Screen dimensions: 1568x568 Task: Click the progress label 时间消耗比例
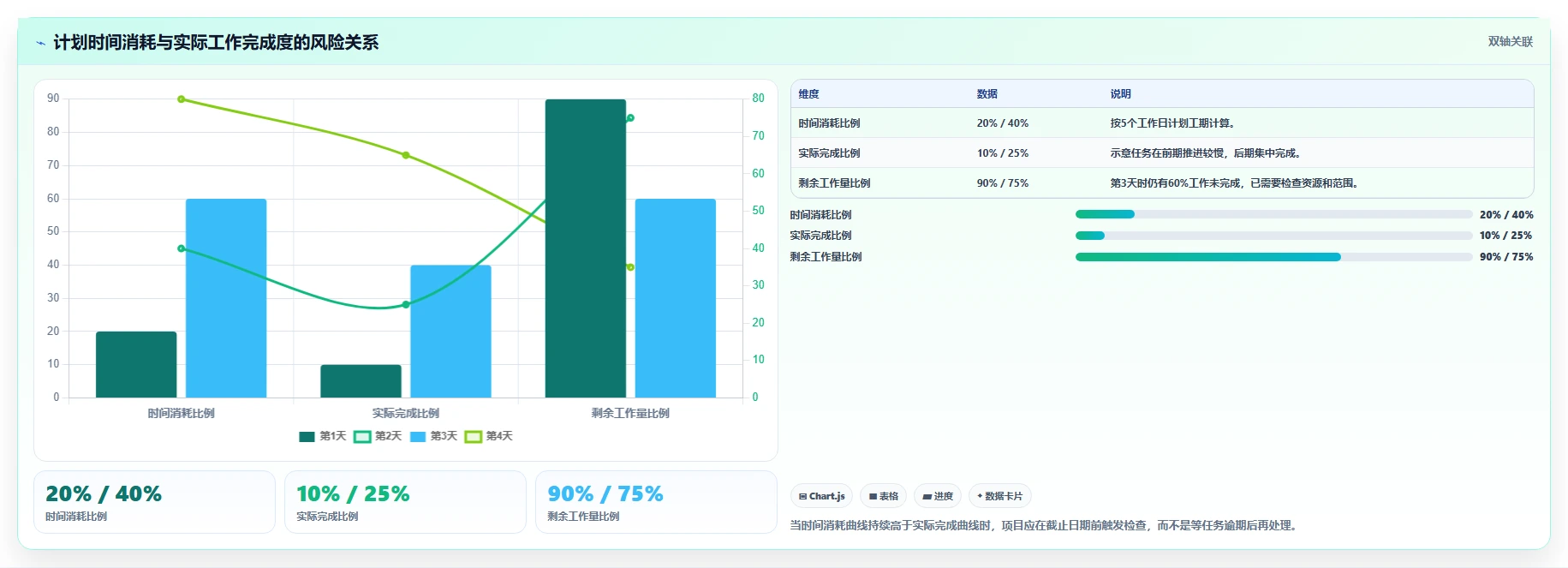tap(820, 215)
